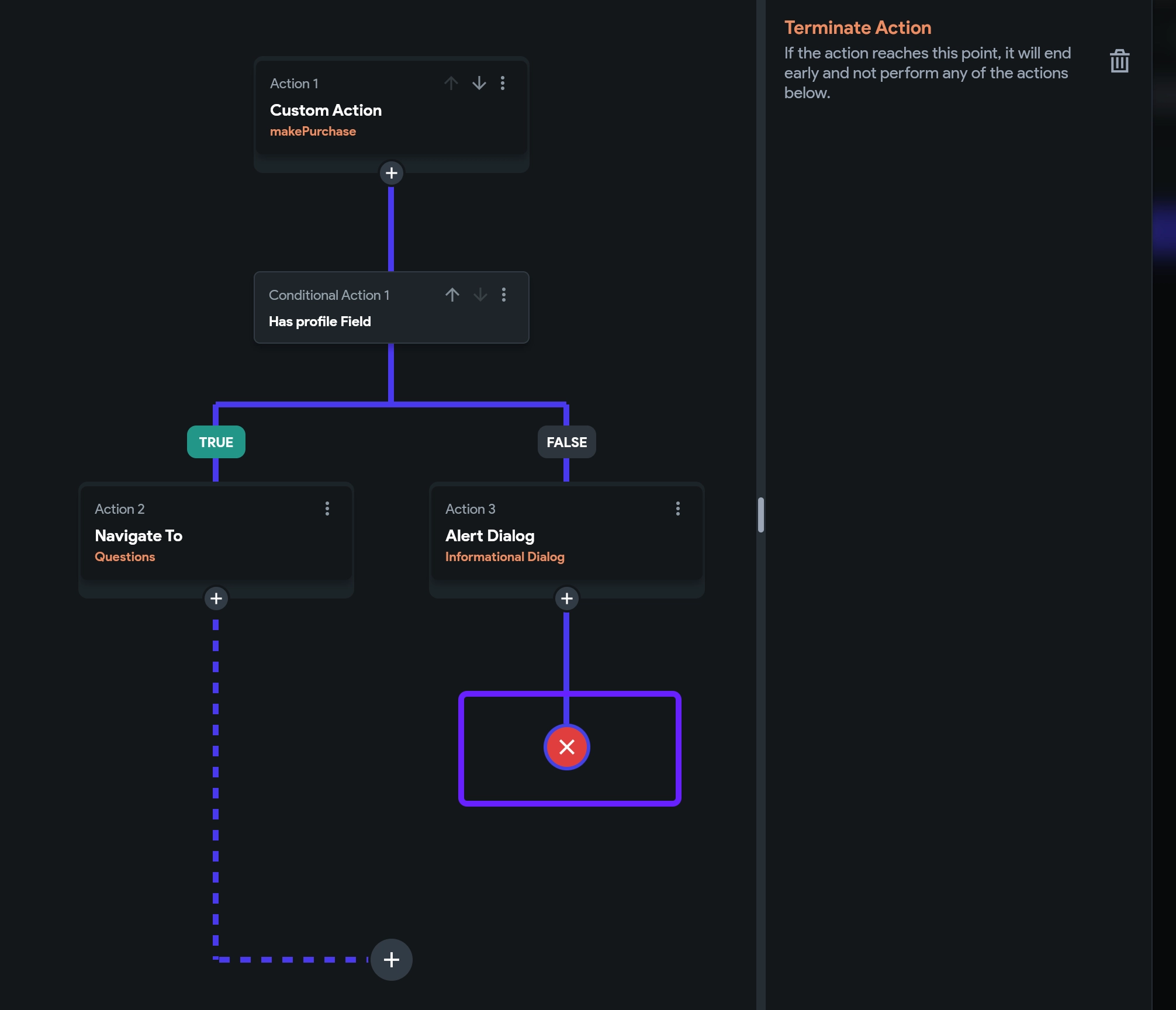1176x1010 pixels.
Task: Open Action 2 three-dot menu
Action: point(327,509)
